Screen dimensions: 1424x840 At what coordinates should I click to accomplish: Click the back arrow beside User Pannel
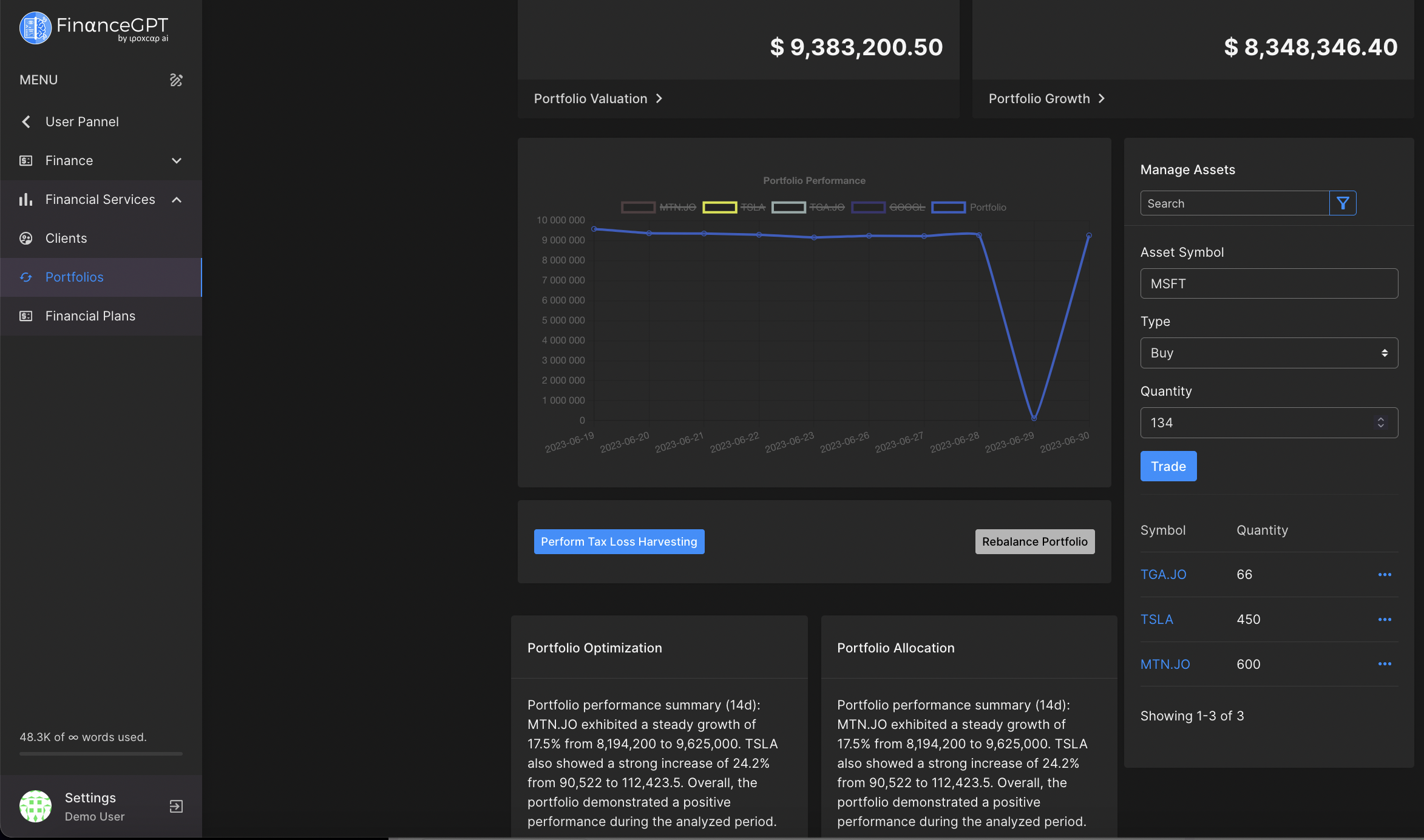pyautogui.click(x=26, y=121)
